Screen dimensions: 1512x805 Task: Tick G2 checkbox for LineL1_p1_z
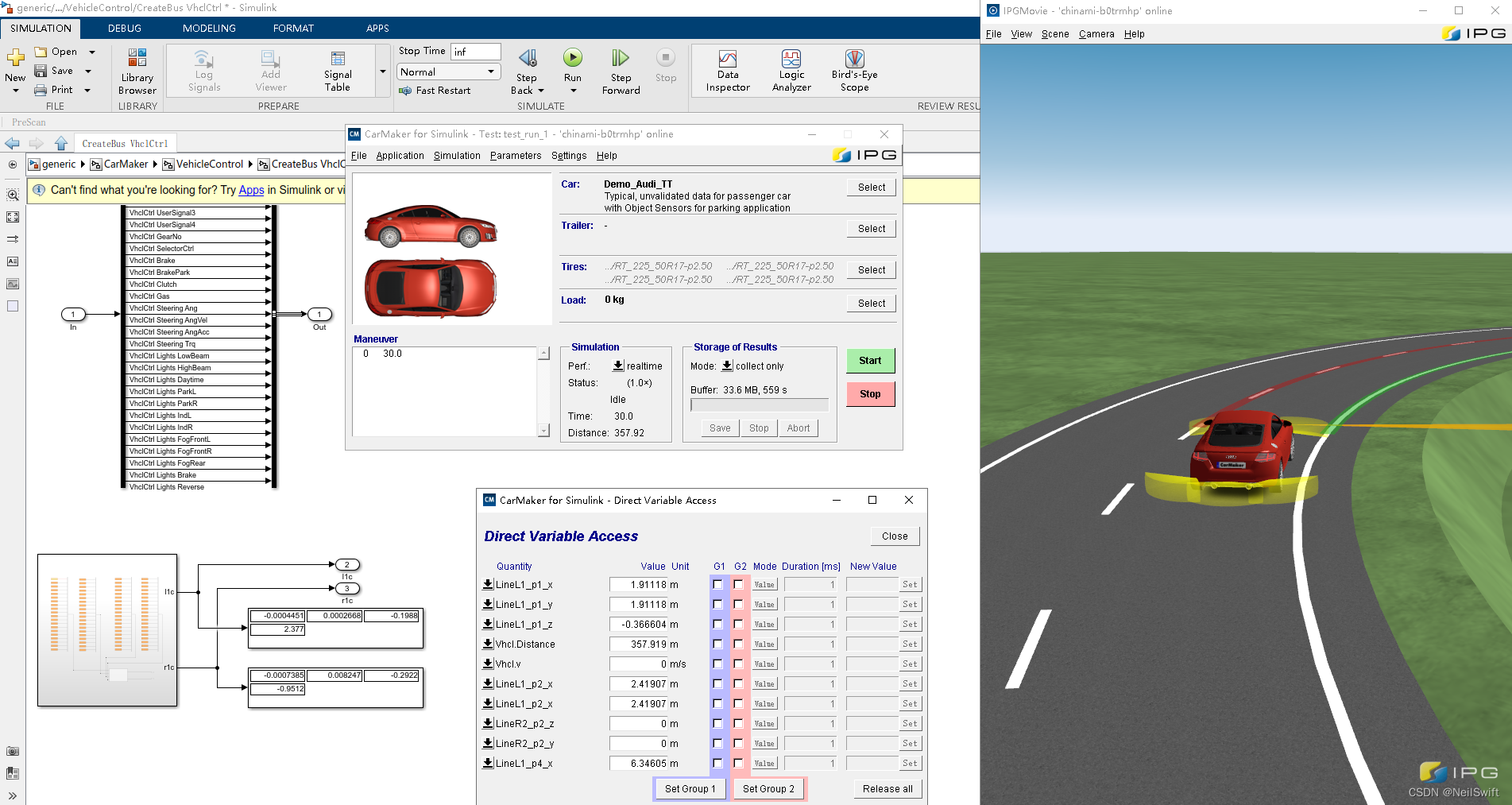click(x=738, y=624)
